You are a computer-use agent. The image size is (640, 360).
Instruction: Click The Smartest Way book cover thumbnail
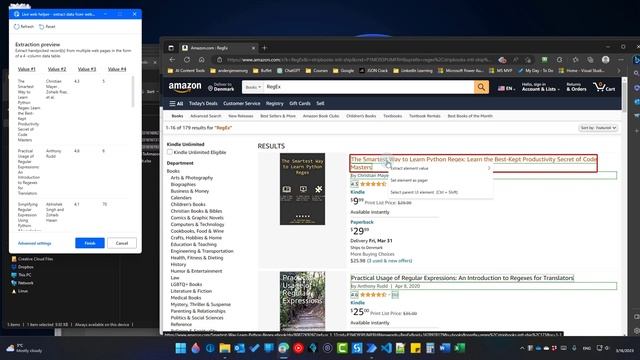[x=302, y=189]
